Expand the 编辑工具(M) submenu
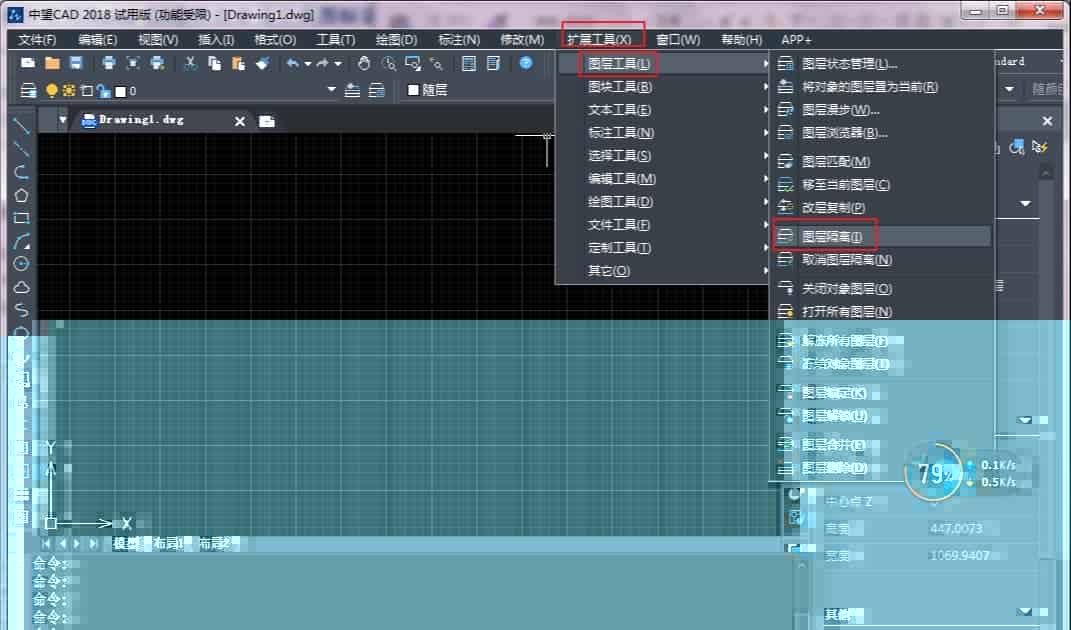 coord(663,178)
